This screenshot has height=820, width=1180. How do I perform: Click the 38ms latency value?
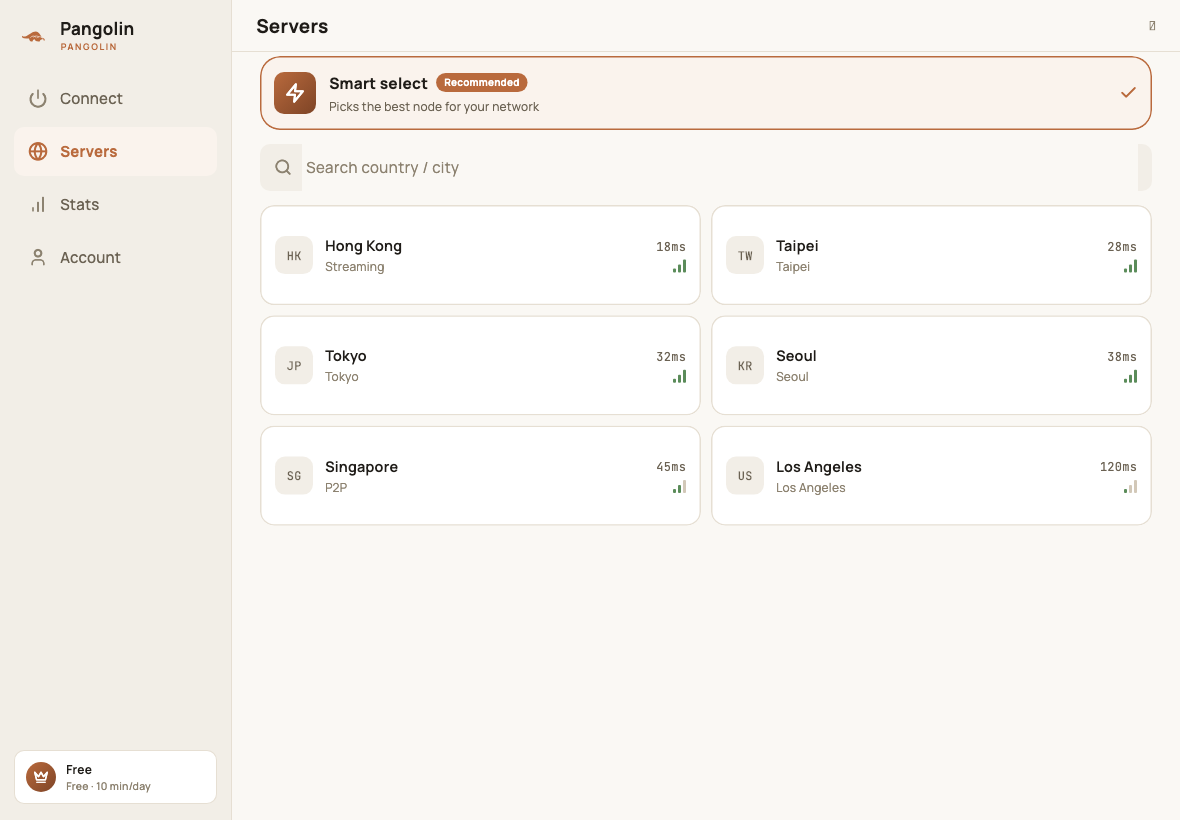(x=1121, y=357)
